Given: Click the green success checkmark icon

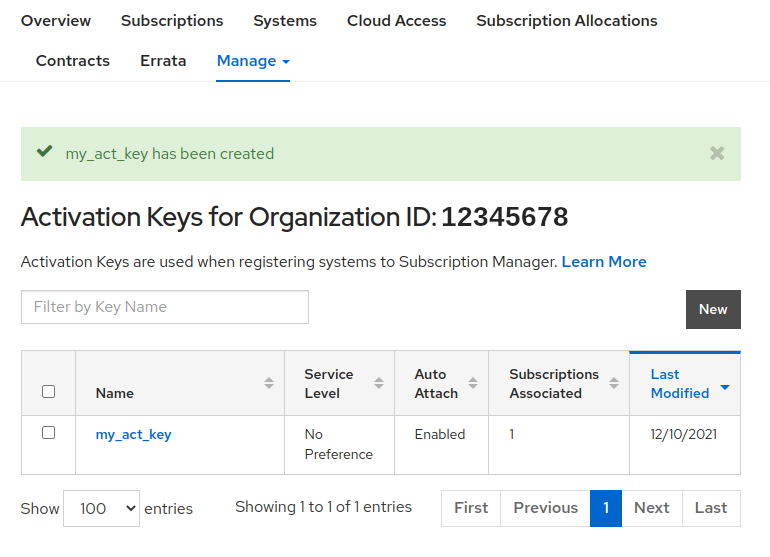Looking at the screenshot, I should click(44, 152).
